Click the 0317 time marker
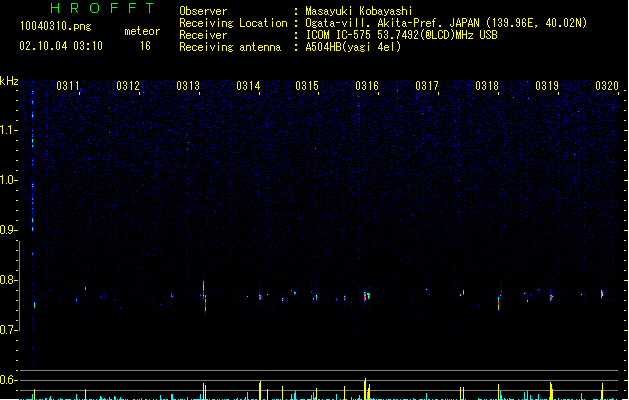Viewport: 629px width, 400px height. (427, 86)
